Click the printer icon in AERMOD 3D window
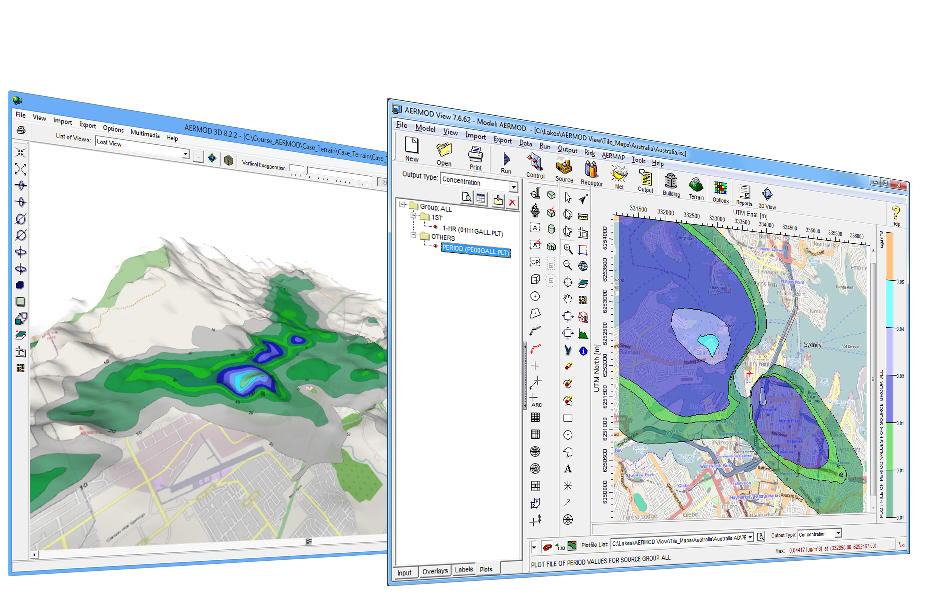This screenshot has width=925, height=600. [x=21, y=130]
